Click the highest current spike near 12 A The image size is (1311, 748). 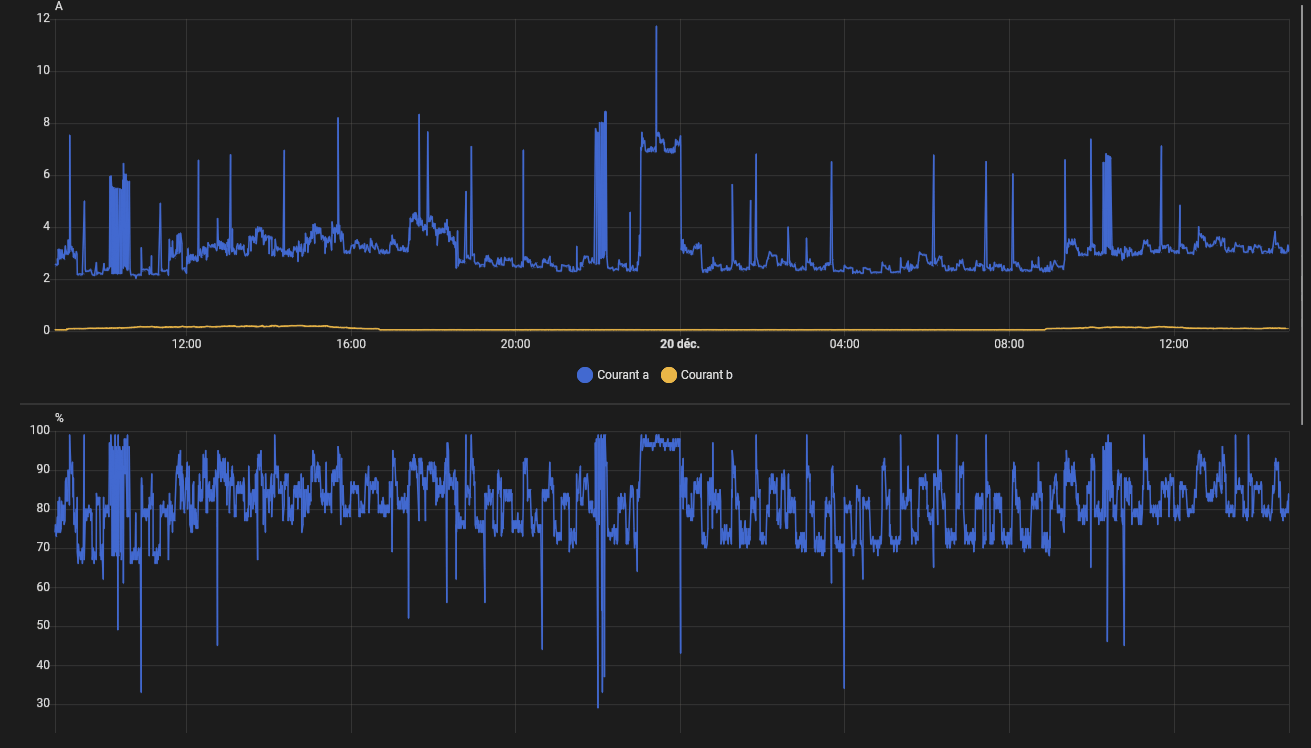(x=656, y=28)
